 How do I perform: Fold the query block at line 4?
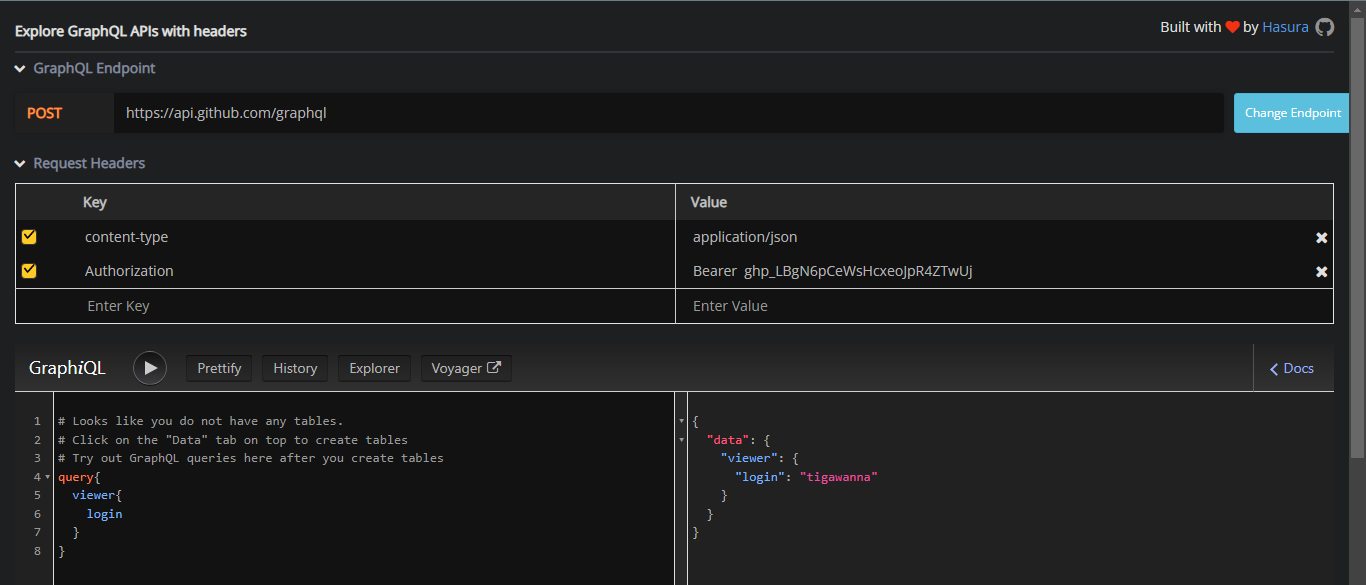47,477
